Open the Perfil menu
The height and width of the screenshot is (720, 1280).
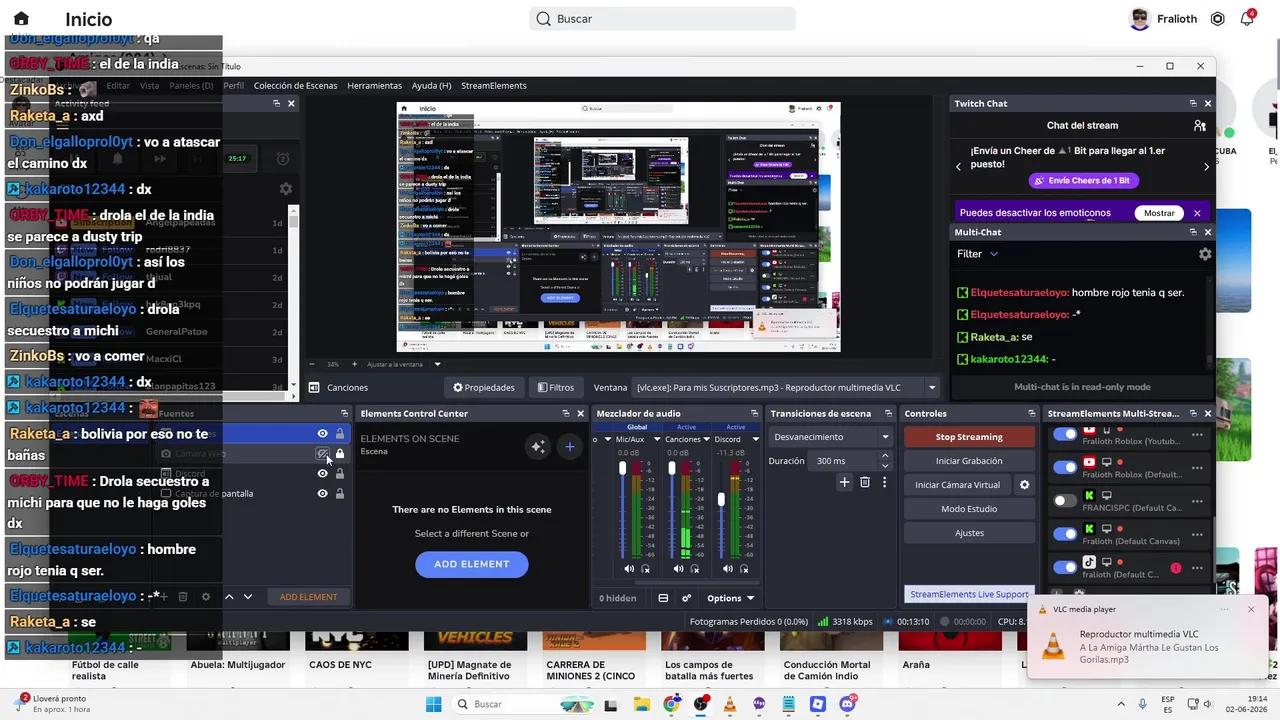[233, 86]
